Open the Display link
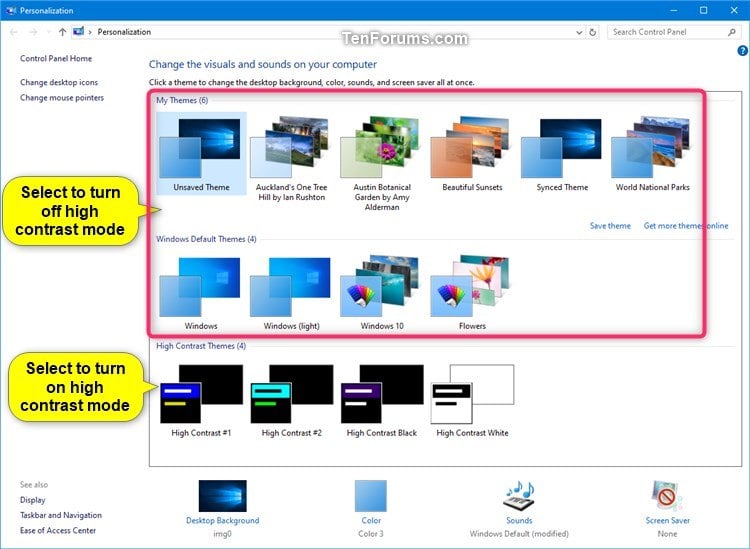The width and height of the screenshot is (750, 549). 33,500
